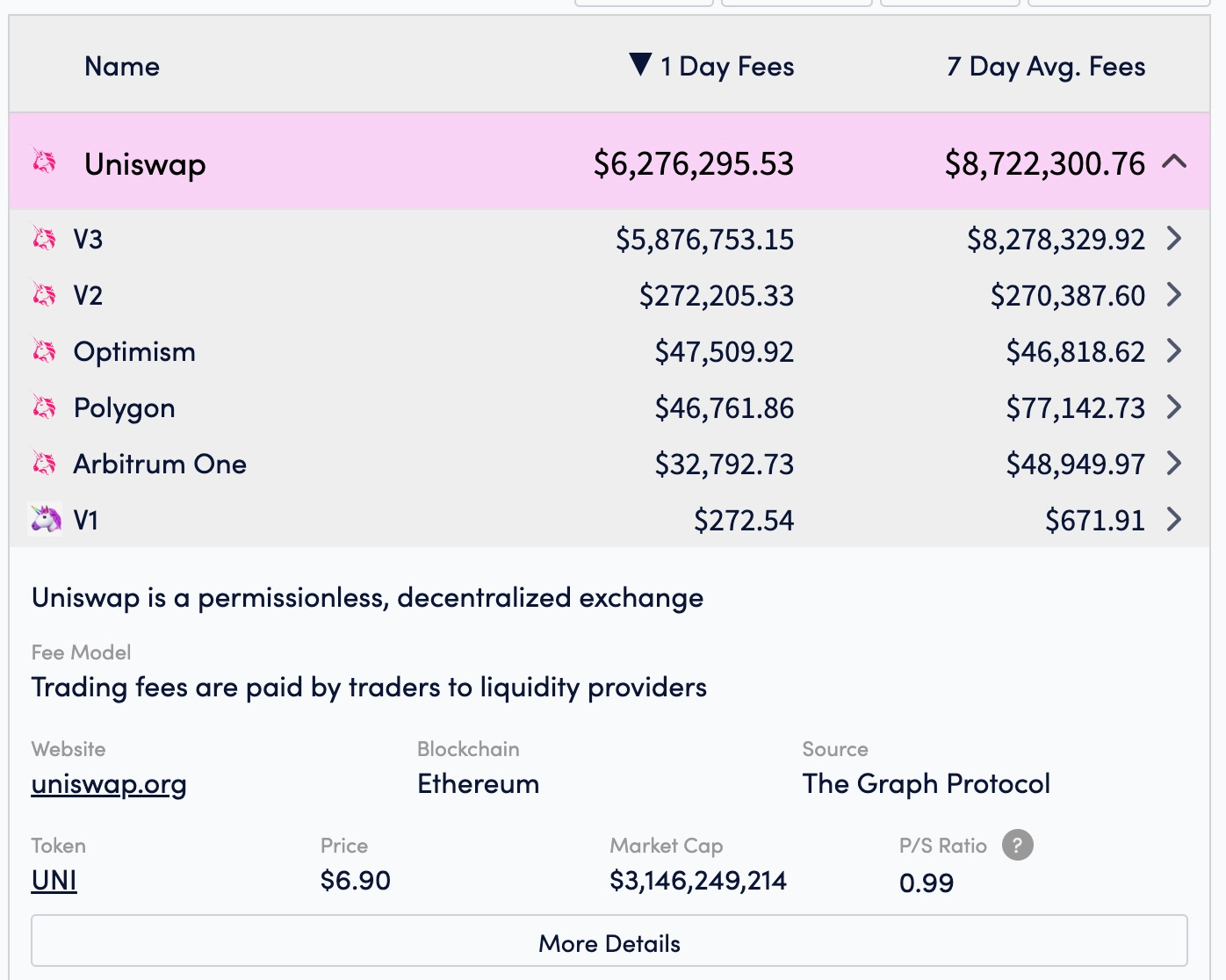Select the Uniswap name text
This screenshot has height=980, width=1226.
145,164
